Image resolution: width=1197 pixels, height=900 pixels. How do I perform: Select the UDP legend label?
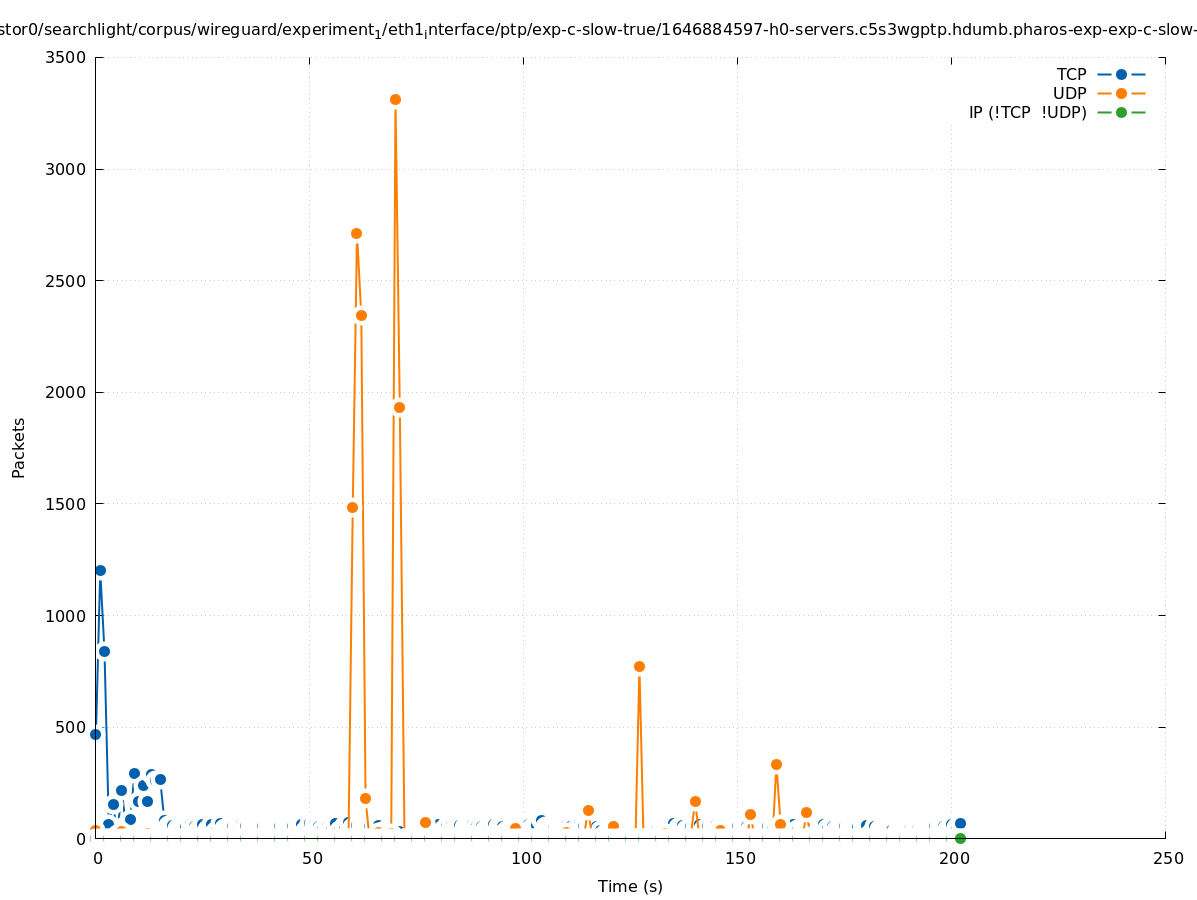tap(1069, 93)
